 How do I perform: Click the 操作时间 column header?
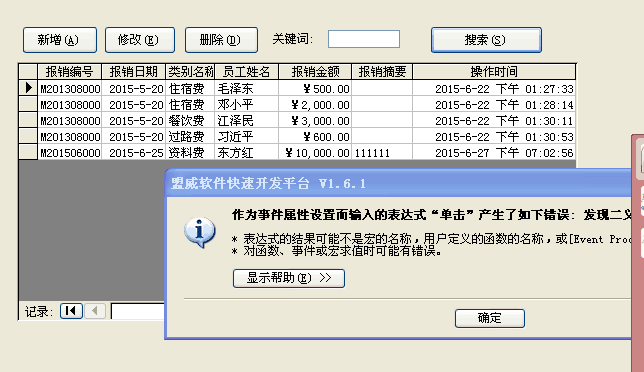[494, 71]
